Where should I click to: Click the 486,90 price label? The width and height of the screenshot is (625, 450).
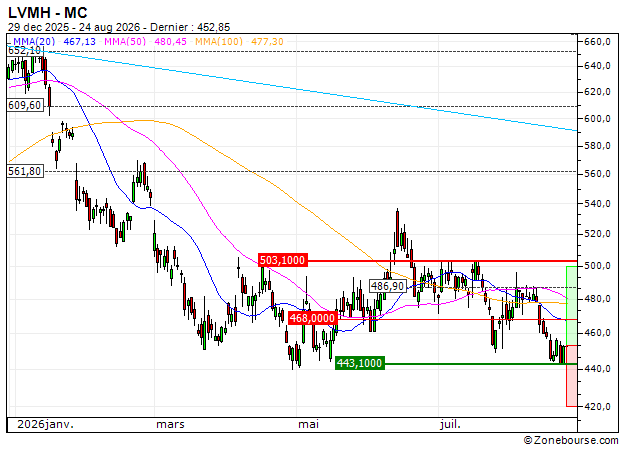(387, 286)
